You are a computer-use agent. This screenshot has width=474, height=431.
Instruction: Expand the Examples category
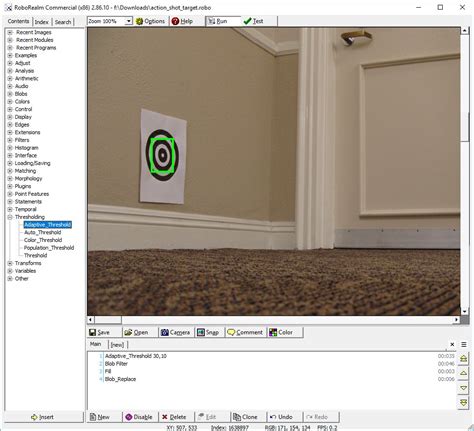pyautogui.click(x=10, y=55)
